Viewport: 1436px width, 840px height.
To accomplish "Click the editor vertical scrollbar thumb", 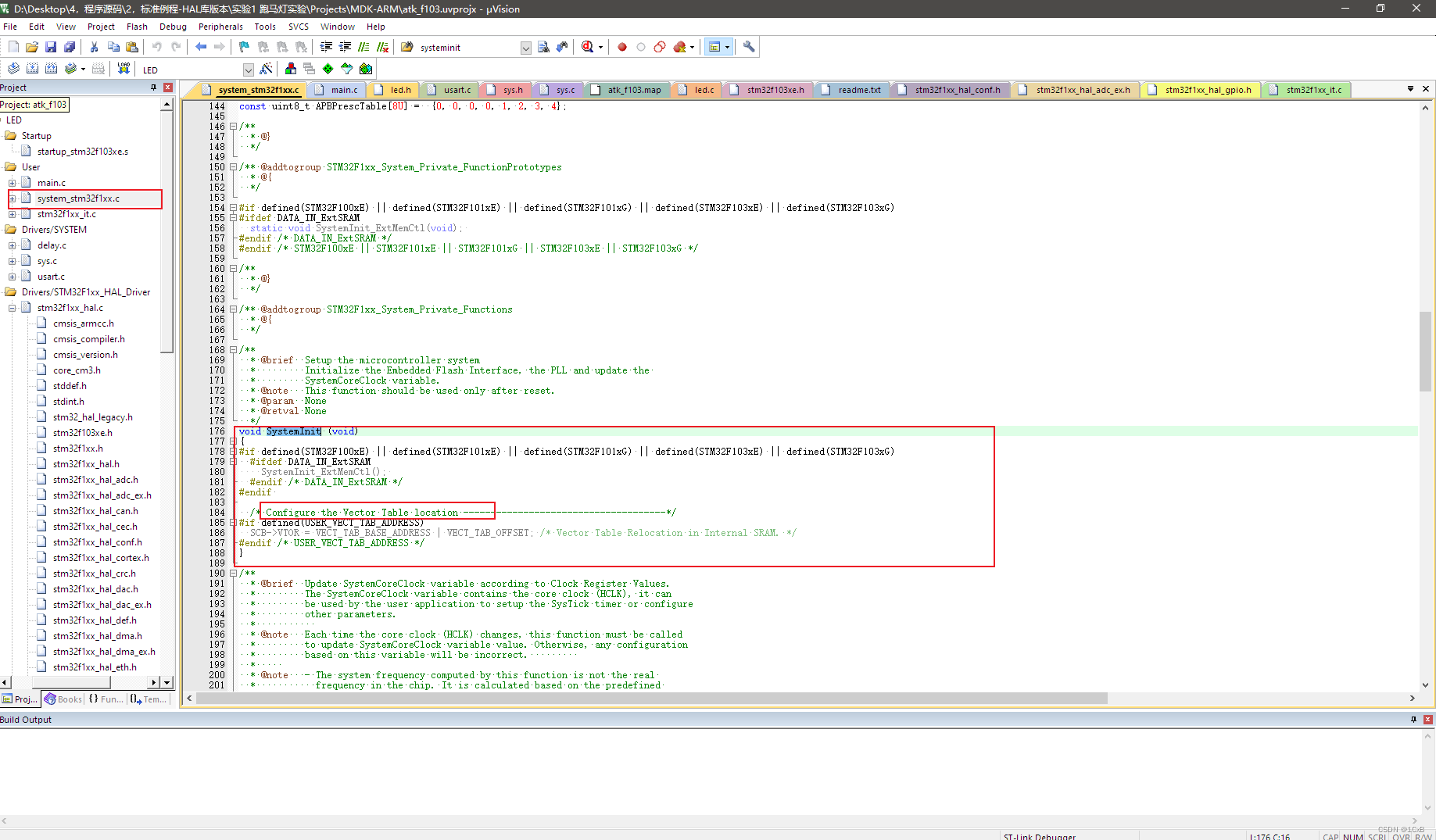I will 1426,351.
